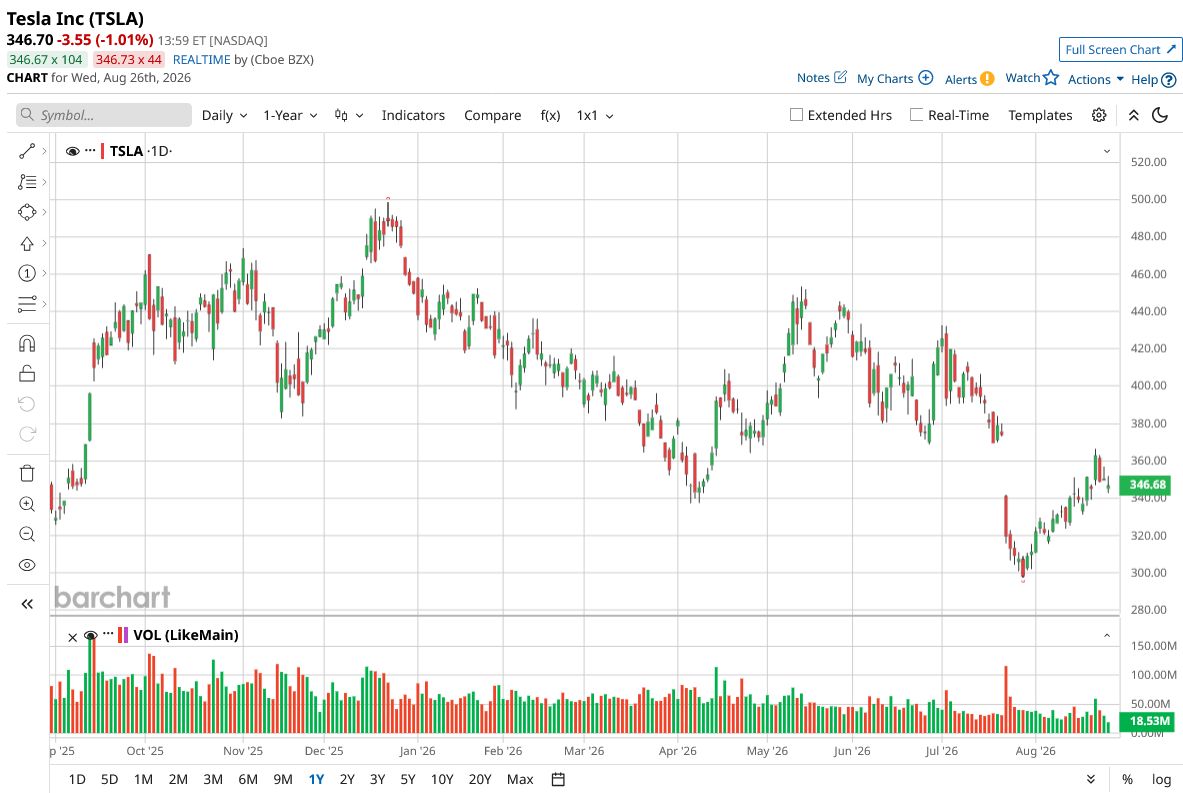Viewport: 1183px width, 793px height.
Task: Lock all drawings with padlock icon
Action: (27, 373)
